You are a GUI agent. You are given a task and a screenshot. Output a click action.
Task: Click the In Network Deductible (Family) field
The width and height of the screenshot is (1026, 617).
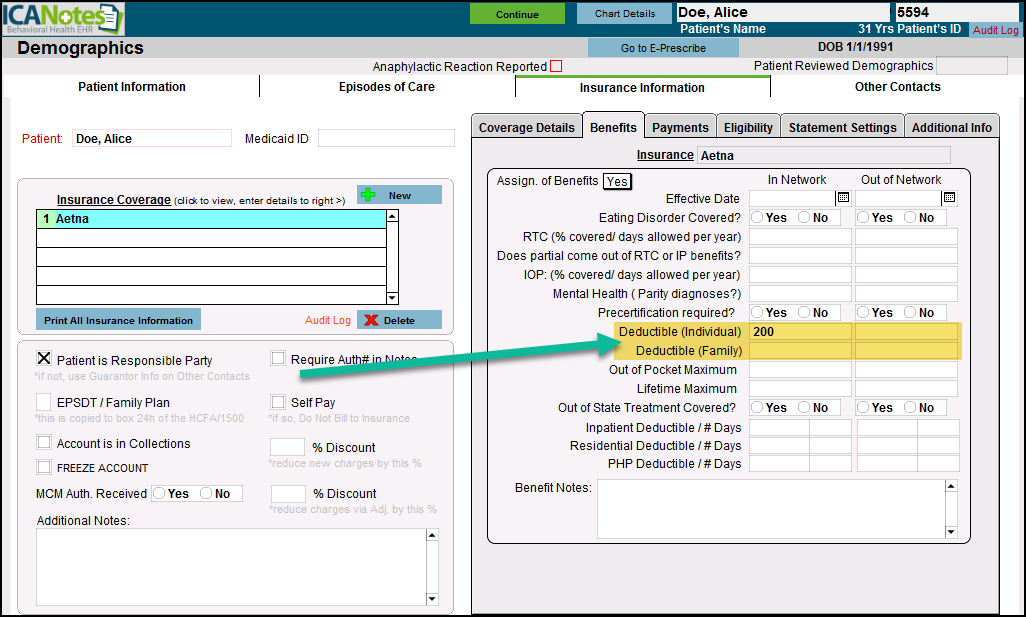pos(800,350)
